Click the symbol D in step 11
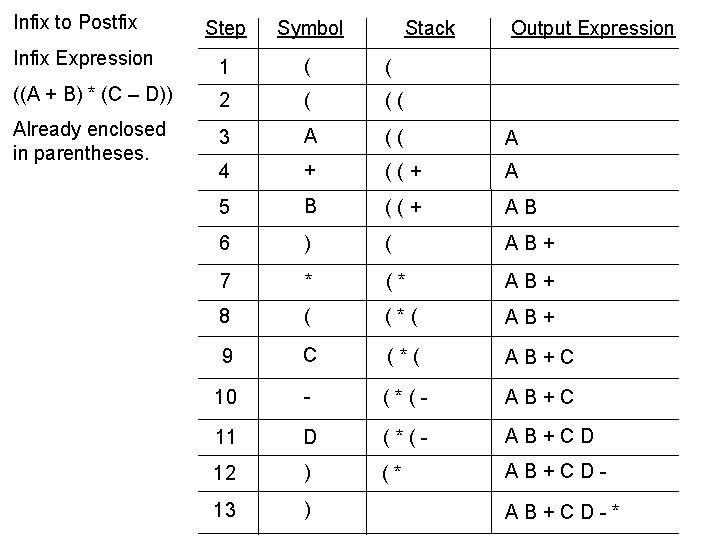This screenshot has height=540, width=720. [310, 437]
